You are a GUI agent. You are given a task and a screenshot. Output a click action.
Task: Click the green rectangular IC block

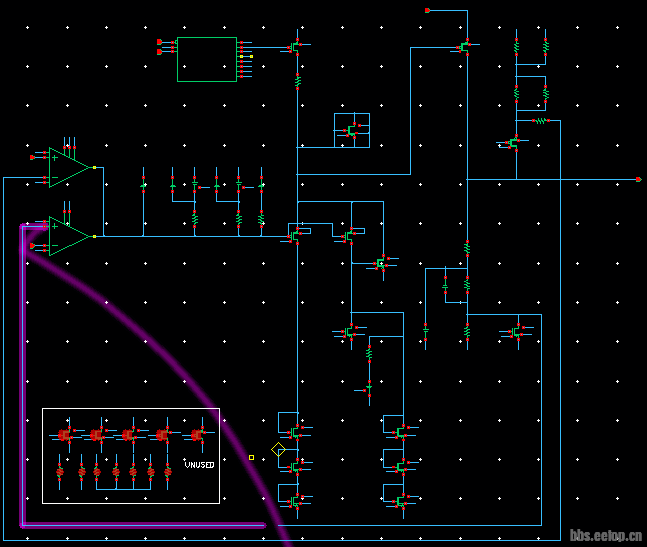[x=207, y=59]
